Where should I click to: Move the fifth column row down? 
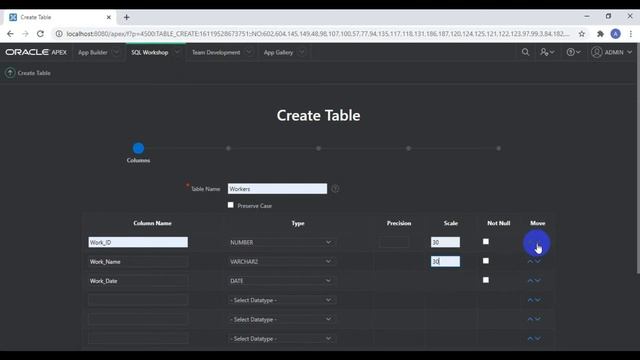538,319
